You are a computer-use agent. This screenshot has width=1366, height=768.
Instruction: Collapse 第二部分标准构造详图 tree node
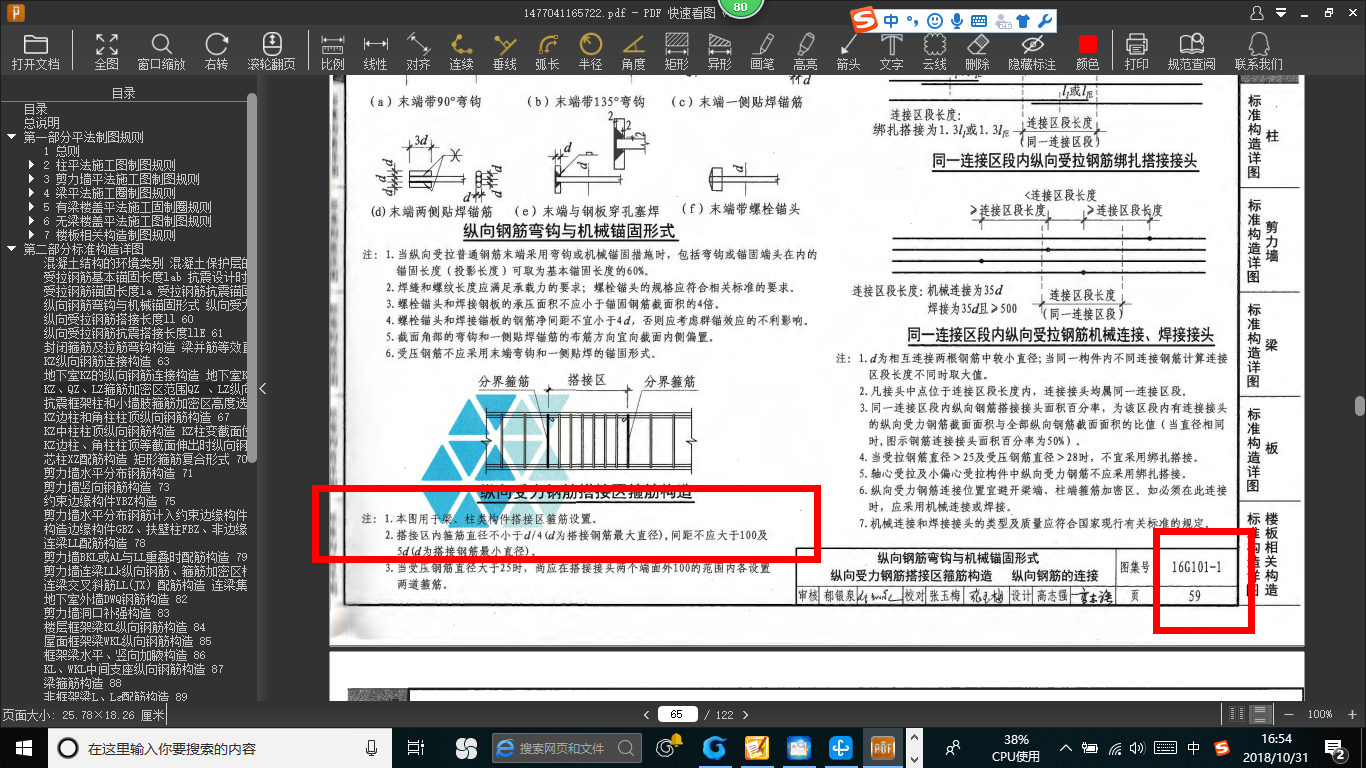tap(12, 249)
